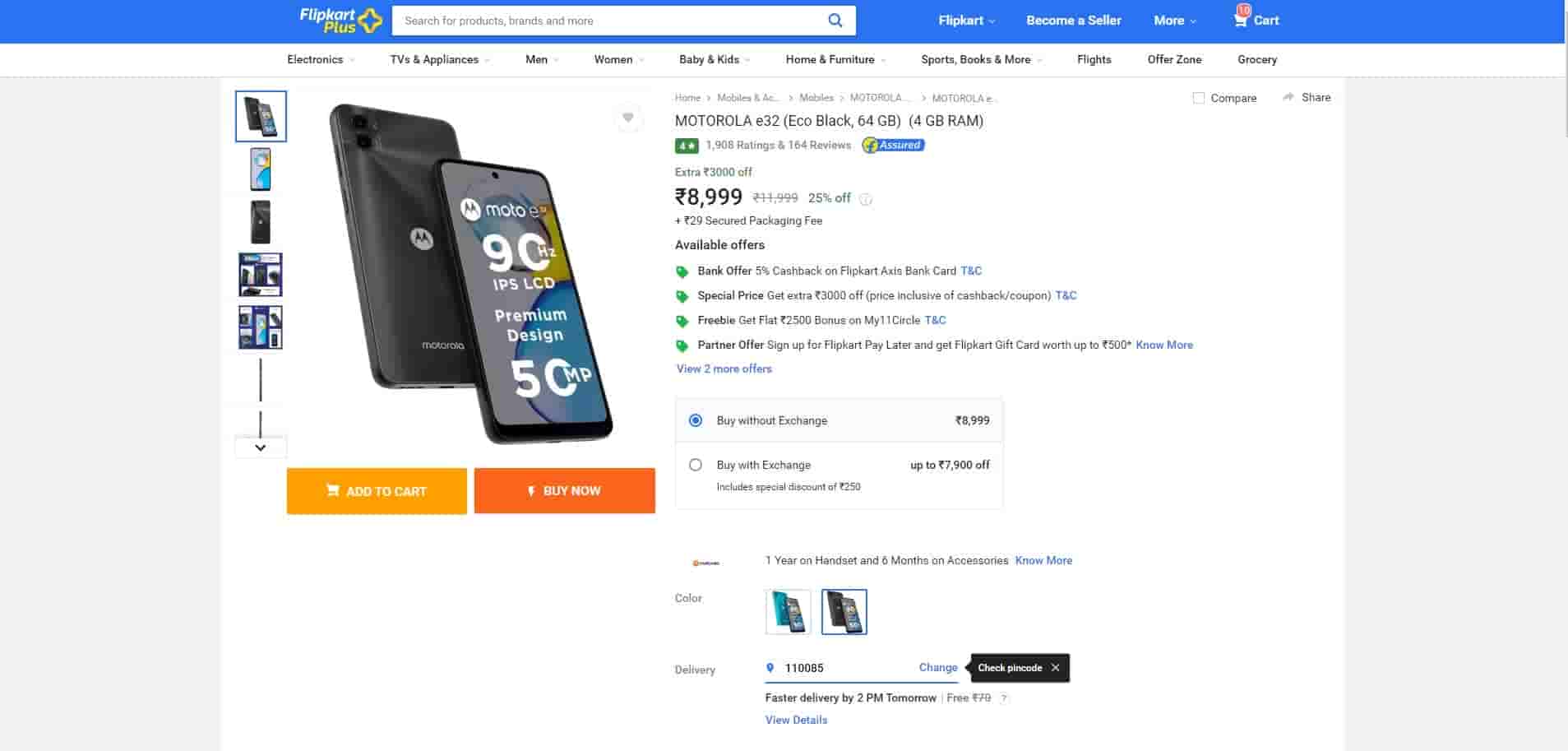Viewport: 1568px width, 751px height.
Task: Tick the Compare checkbox
Action: [x=1199, y=98]
